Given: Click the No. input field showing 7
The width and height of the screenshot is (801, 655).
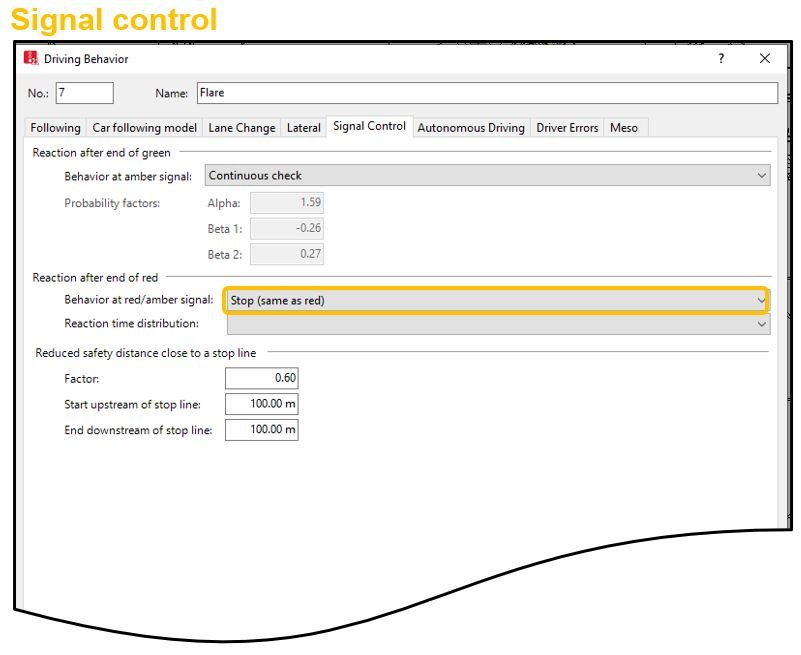Looking at the screenshot, I should click(84, 92).
